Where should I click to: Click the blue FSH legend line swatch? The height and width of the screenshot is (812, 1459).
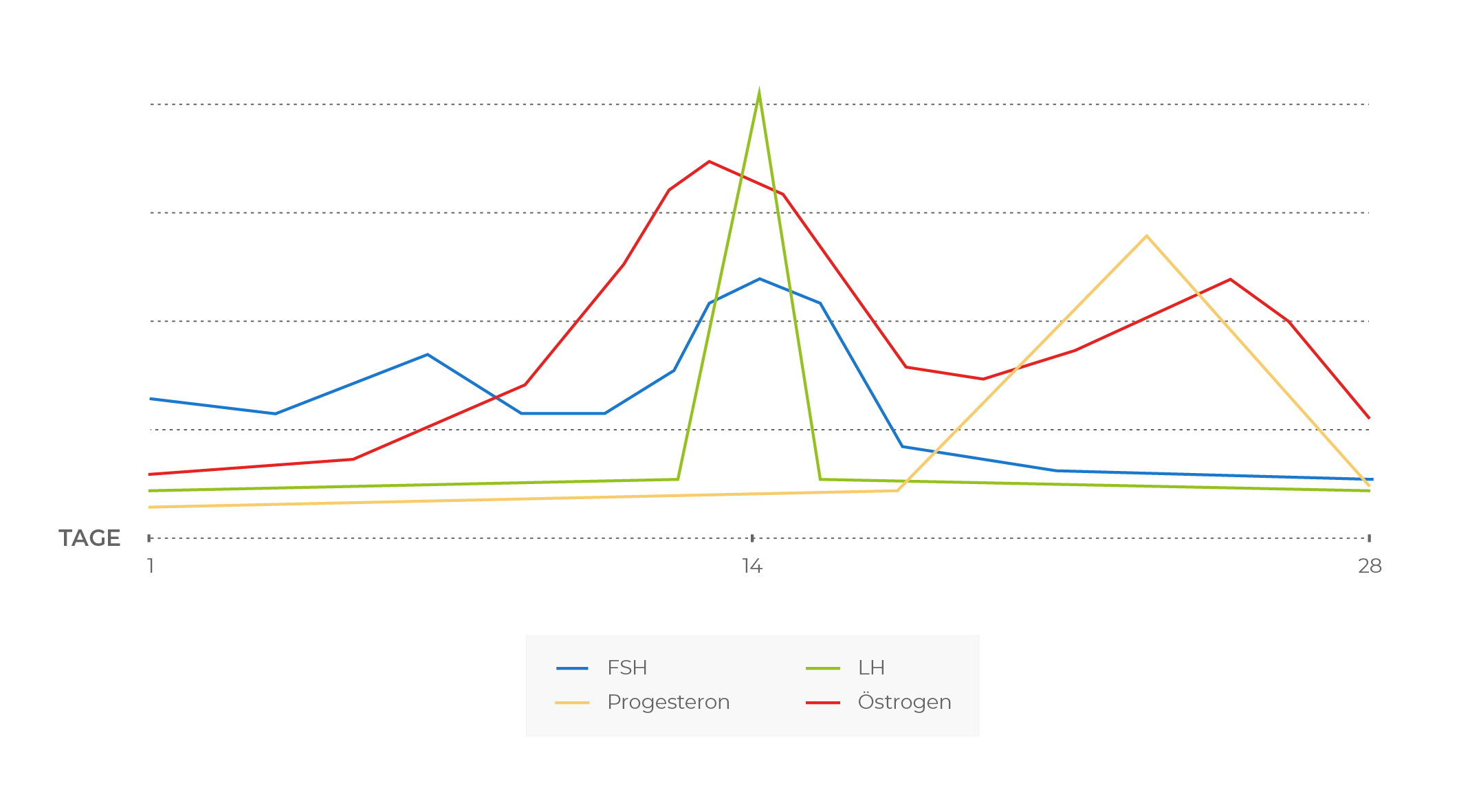tap(572, 668)
